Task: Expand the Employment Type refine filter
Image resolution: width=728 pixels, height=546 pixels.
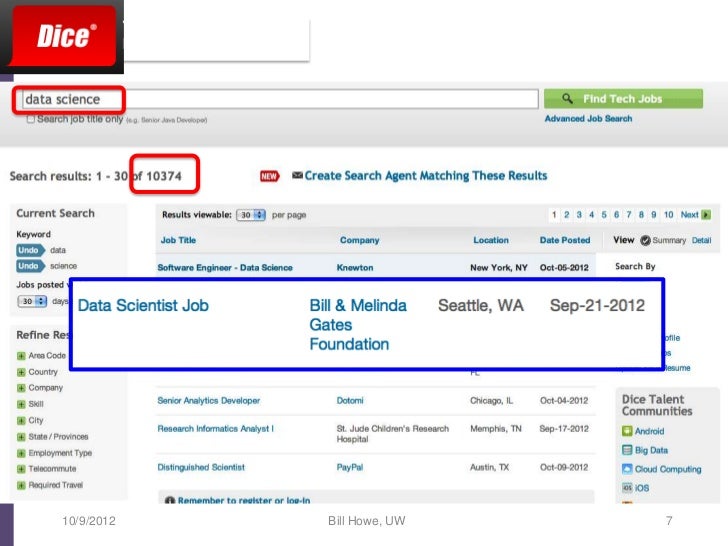Action: click(21, 453)
